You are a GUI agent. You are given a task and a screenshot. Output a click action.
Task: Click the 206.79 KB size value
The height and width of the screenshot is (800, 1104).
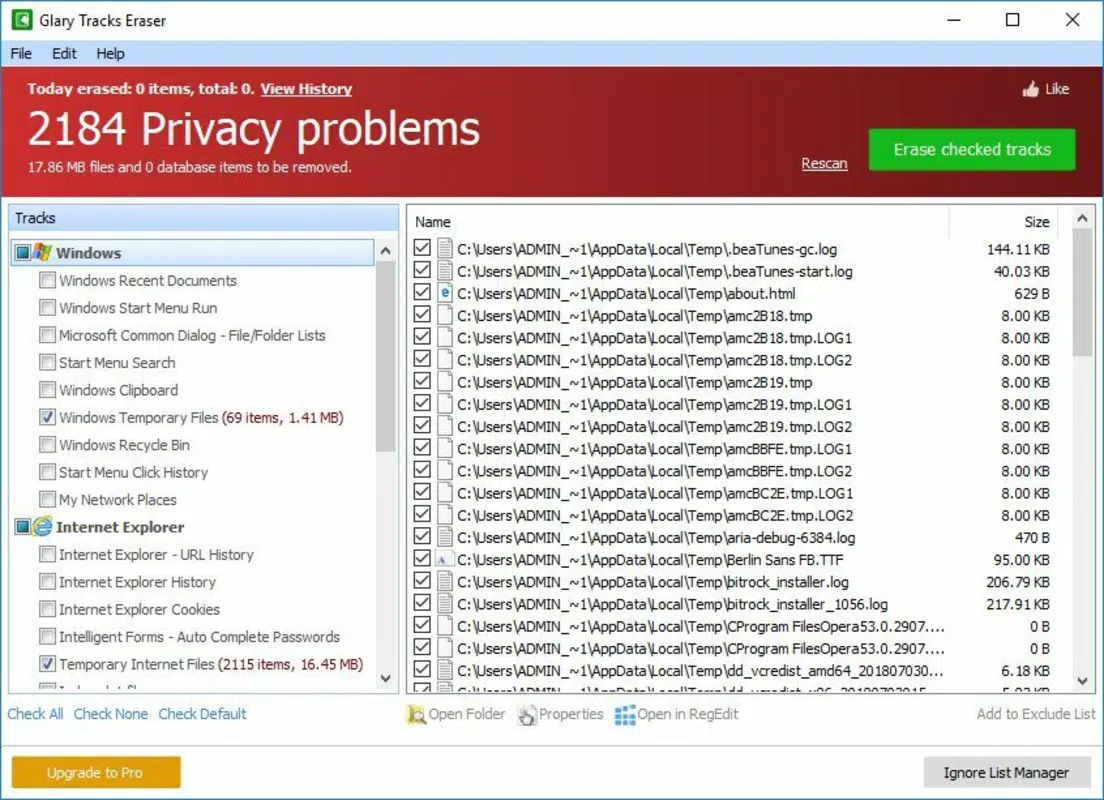tap(1017, 582)
